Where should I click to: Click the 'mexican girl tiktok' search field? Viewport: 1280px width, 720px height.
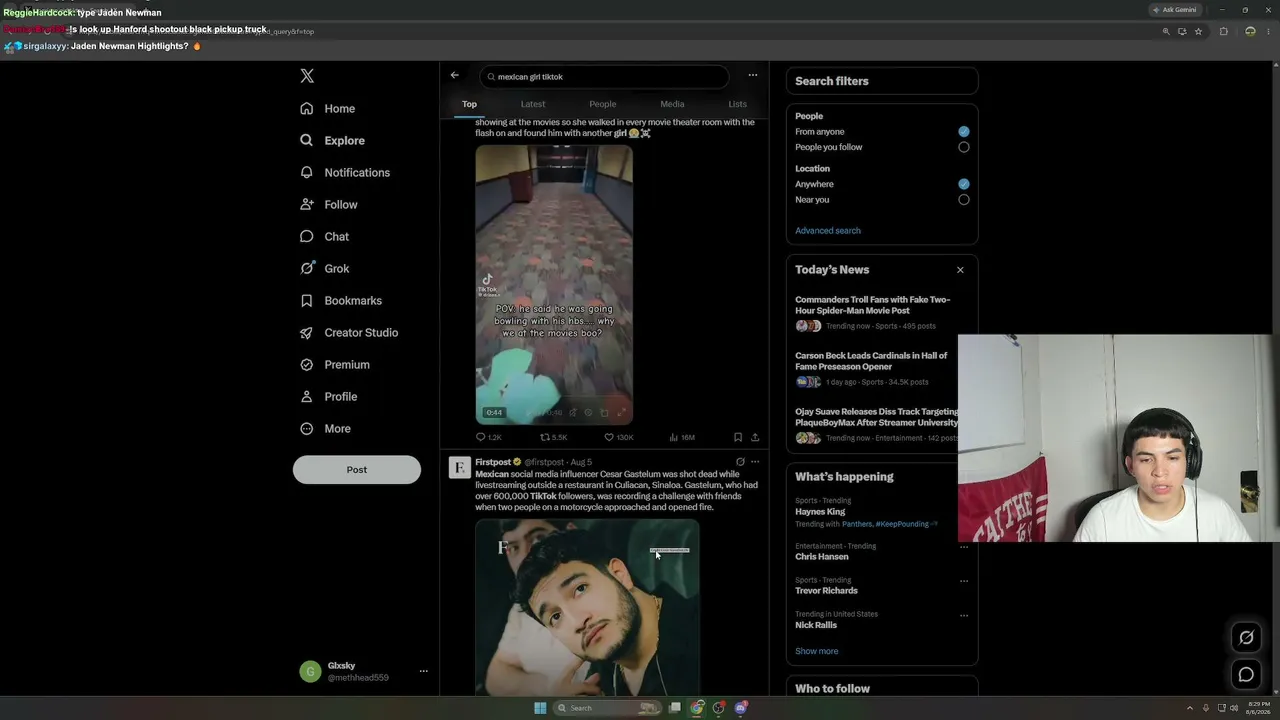(604, 76)
